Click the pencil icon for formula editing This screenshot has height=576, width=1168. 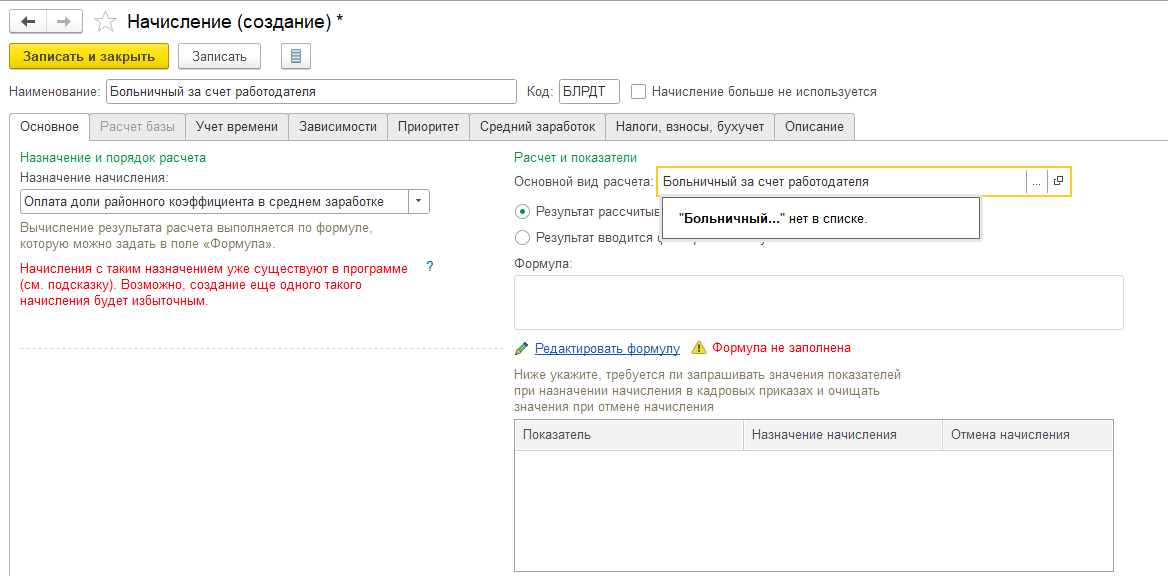tap(522, 348)
